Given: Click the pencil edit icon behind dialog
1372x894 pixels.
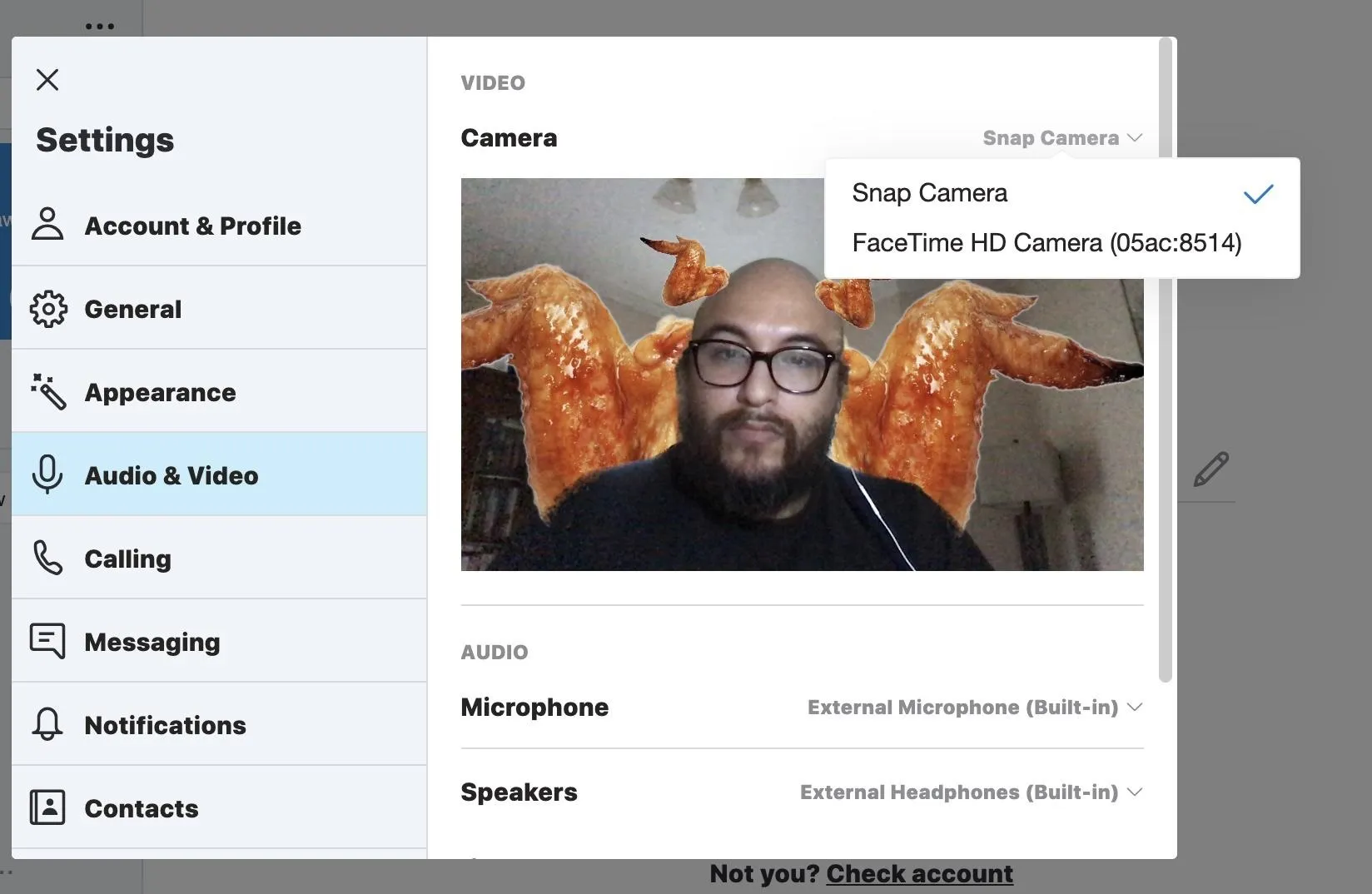Looking at the screenshot, I should coord(1211,469).
